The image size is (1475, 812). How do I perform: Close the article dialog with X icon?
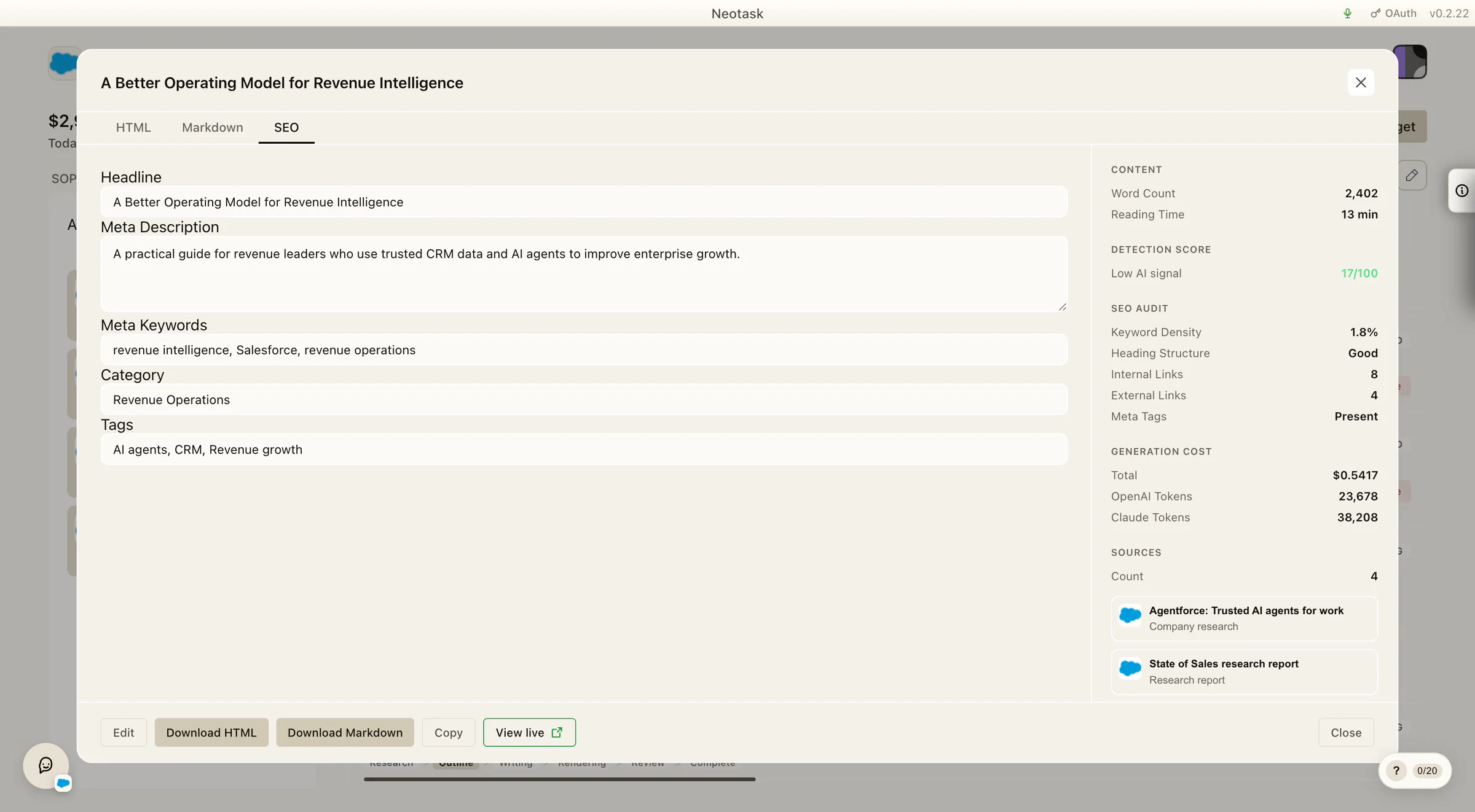(x=1361, y=82)
